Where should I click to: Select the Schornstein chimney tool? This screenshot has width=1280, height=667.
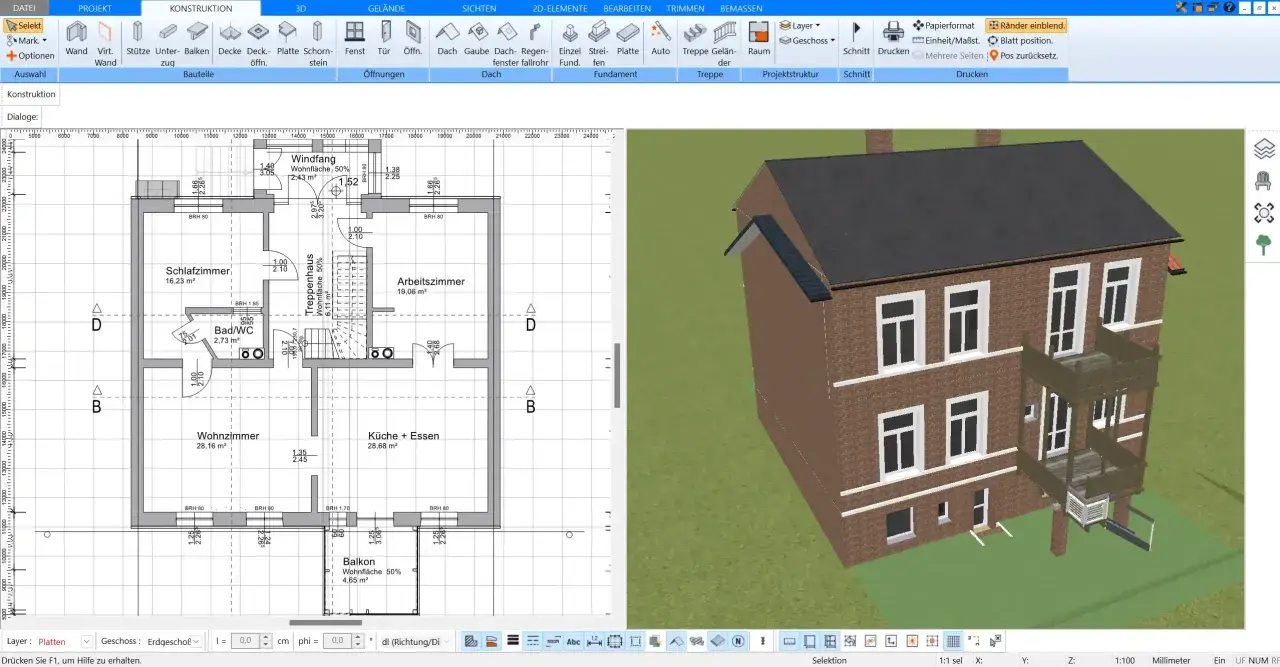click(x=317, y=43)
